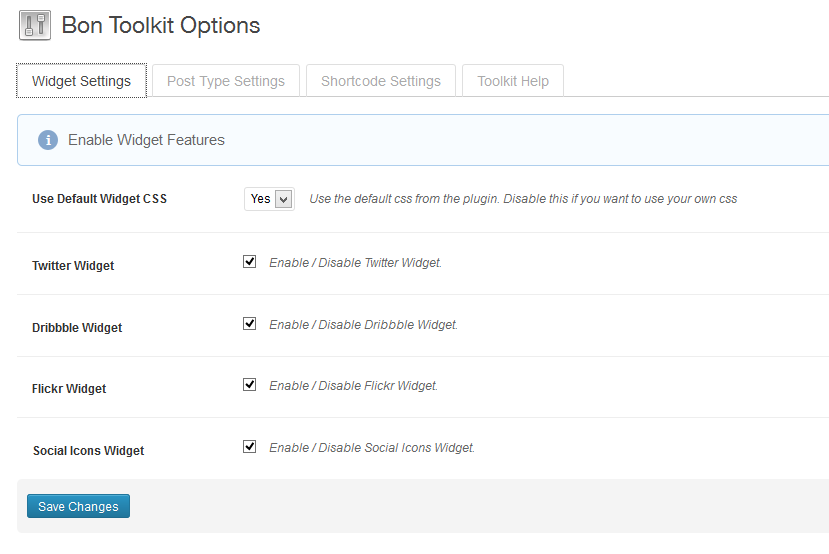Click the Enable Widget Features heading text
The width and height of the screenshot is (829, 554).
146,140
